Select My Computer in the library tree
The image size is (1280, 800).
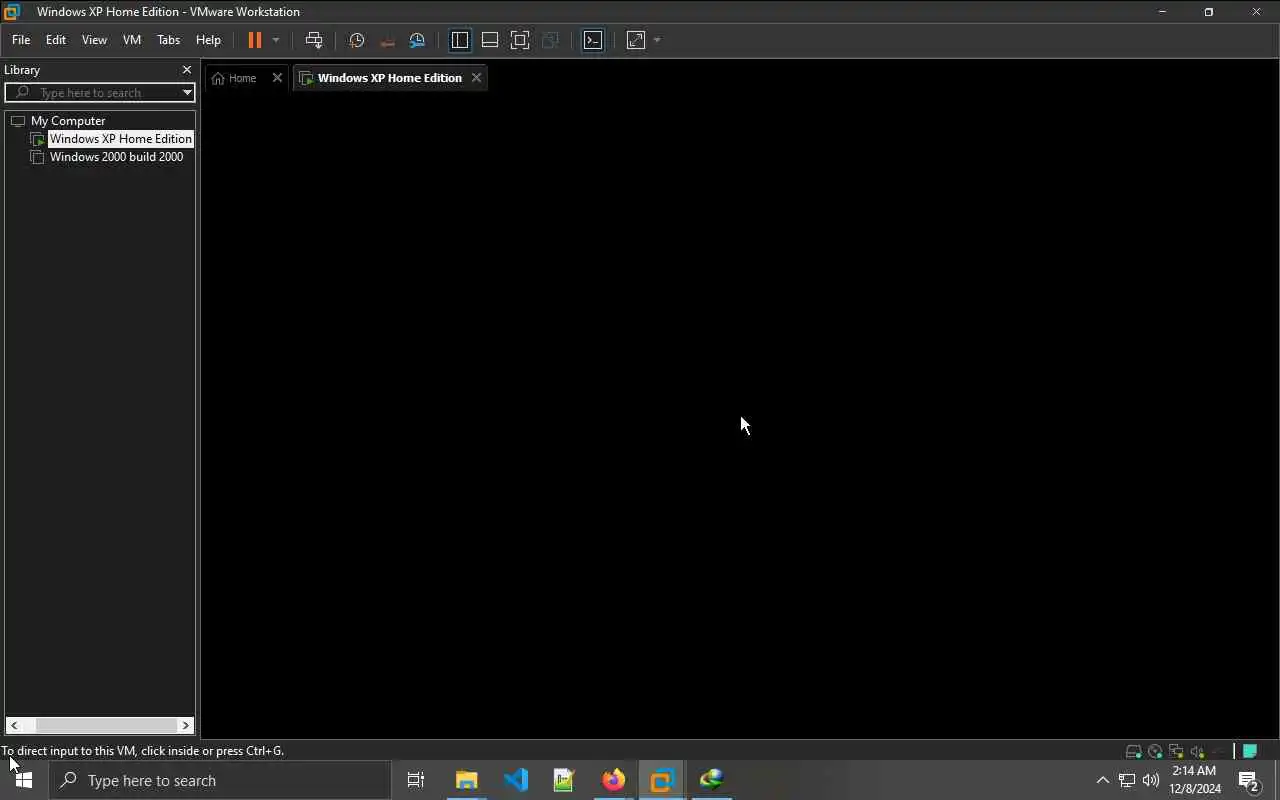pyautogui.click(x=68, y=121)
